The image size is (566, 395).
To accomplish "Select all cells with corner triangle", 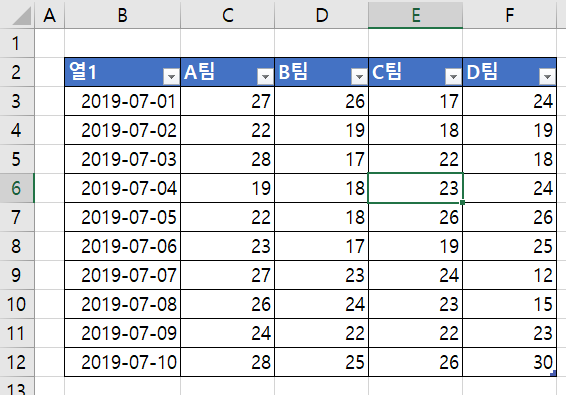I will click(x=21, y=16).
